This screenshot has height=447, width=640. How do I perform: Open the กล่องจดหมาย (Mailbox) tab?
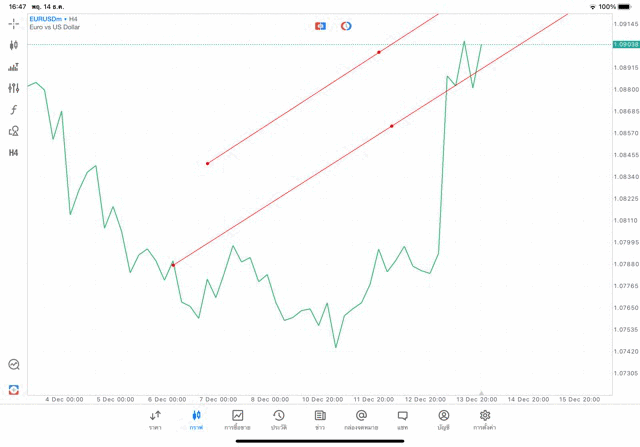(361, 420)
